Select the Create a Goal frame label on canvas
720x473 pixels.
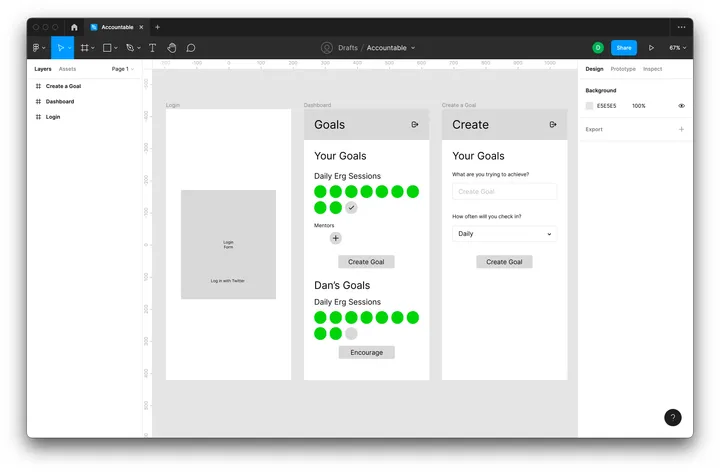click(x=459, y=105)
